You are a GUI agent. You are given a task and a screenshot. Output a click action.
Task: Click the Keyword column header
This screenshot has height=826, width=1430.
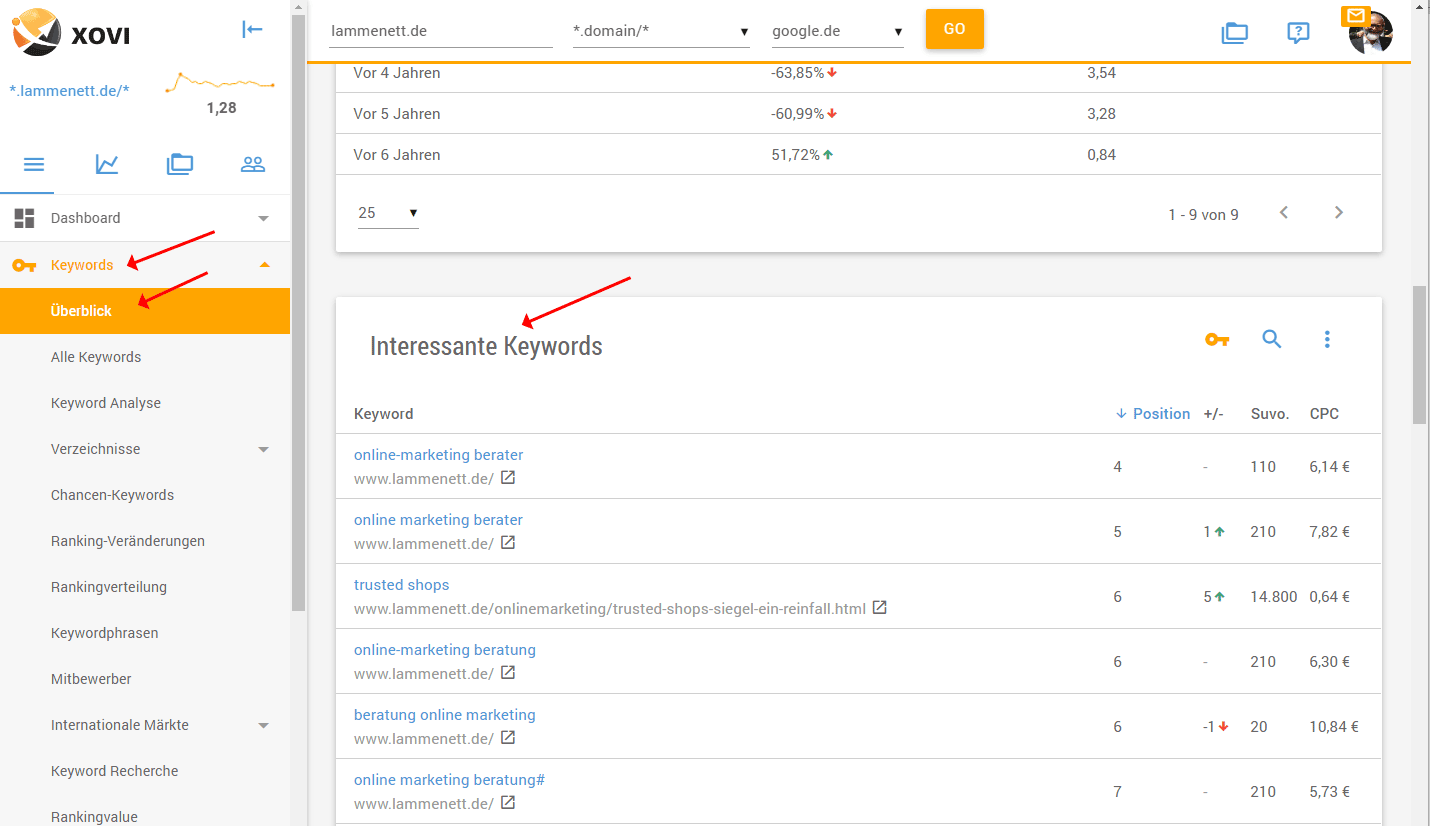(383, 414)
